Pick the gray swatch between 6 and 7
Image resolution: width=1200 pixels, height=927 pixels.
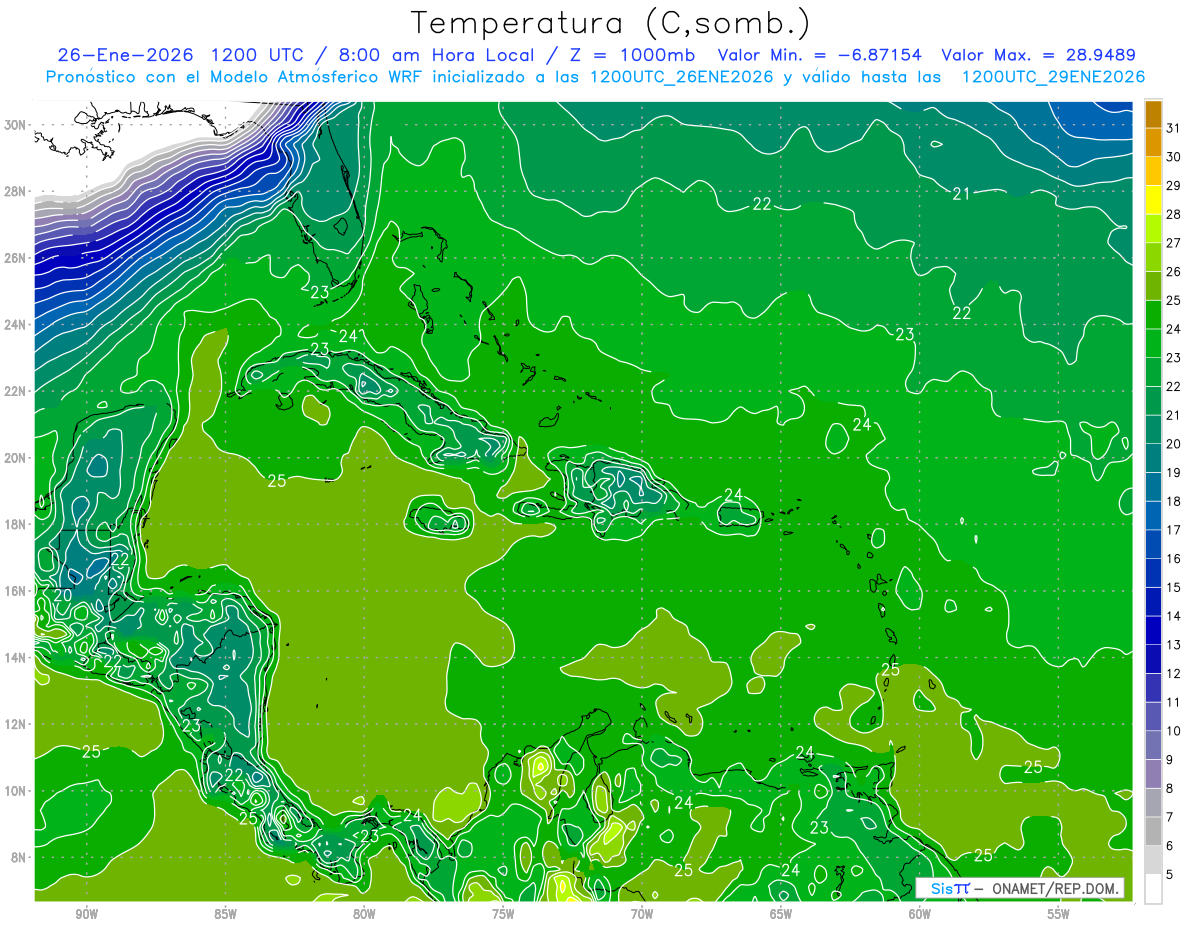tap(1153, 831)
